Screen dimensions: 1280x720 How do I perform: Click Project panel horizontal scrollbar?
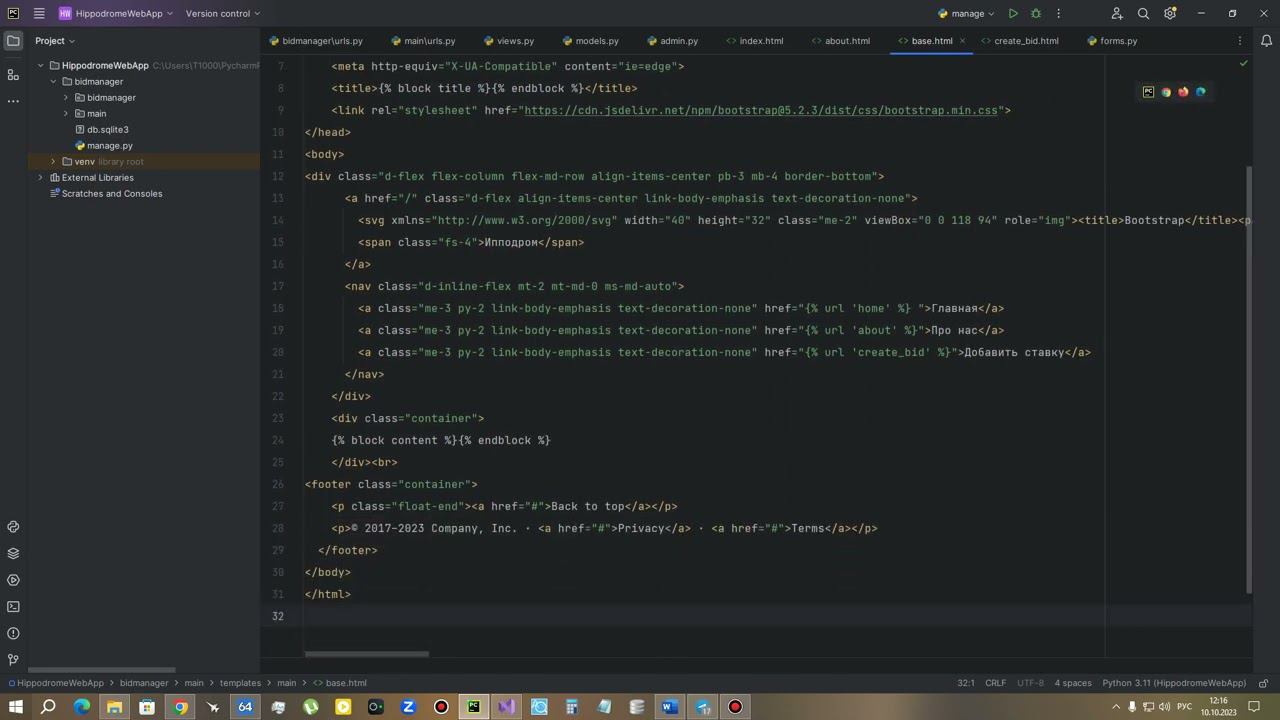coord(101,670)
